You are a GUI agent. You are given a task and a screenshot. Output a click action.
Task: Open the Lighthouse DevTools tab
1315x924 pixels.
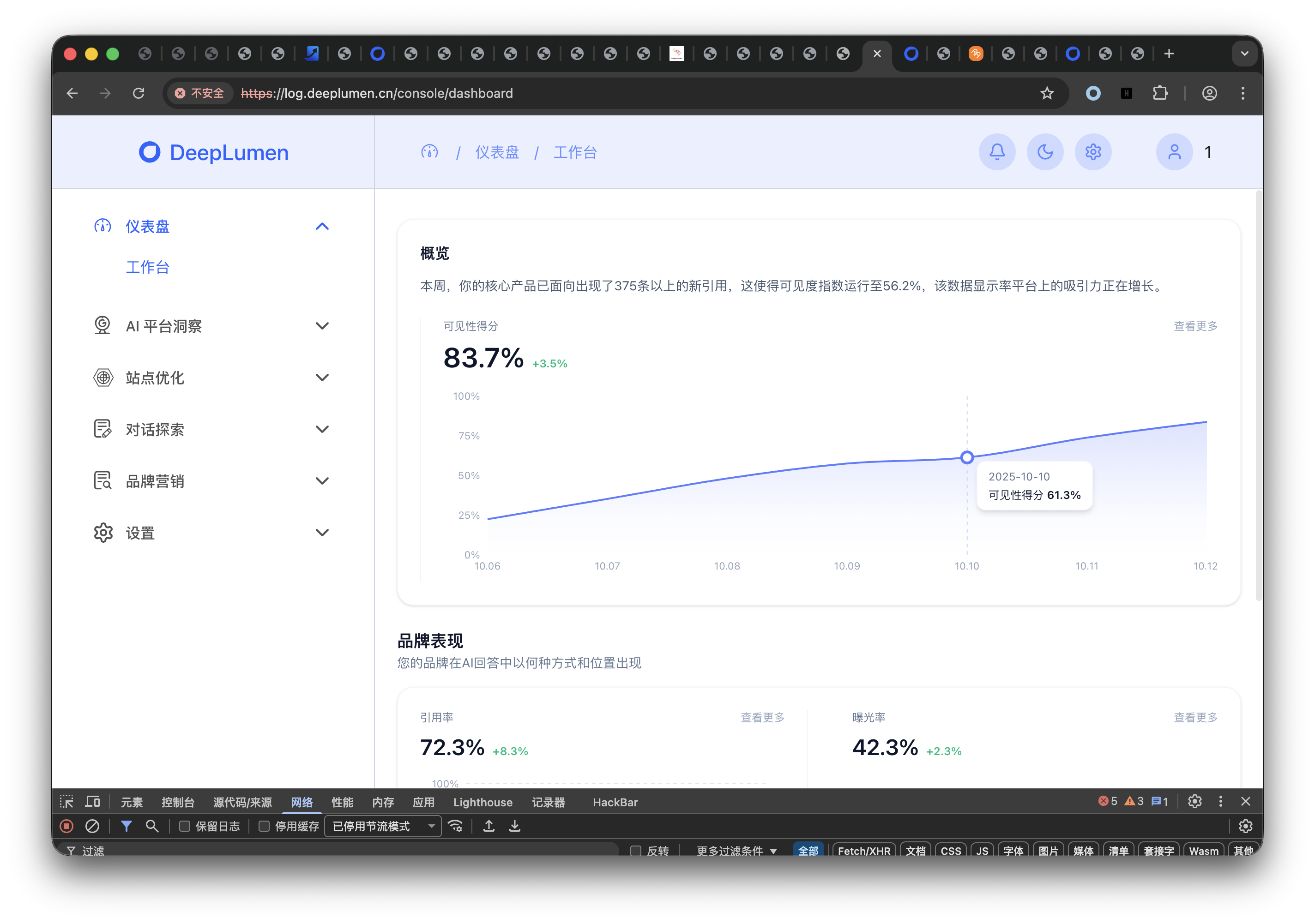click(x=482, y=802)
